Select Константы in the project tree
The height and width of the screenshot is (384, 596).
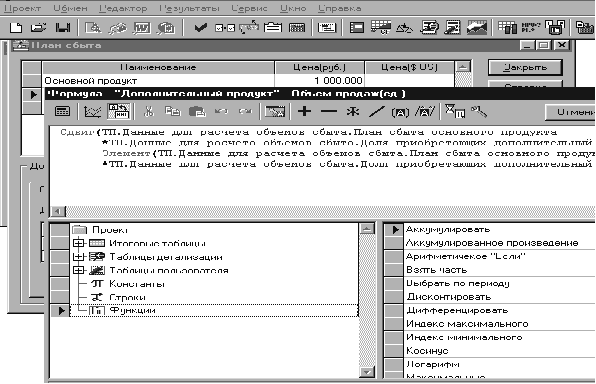click(136, 284)
